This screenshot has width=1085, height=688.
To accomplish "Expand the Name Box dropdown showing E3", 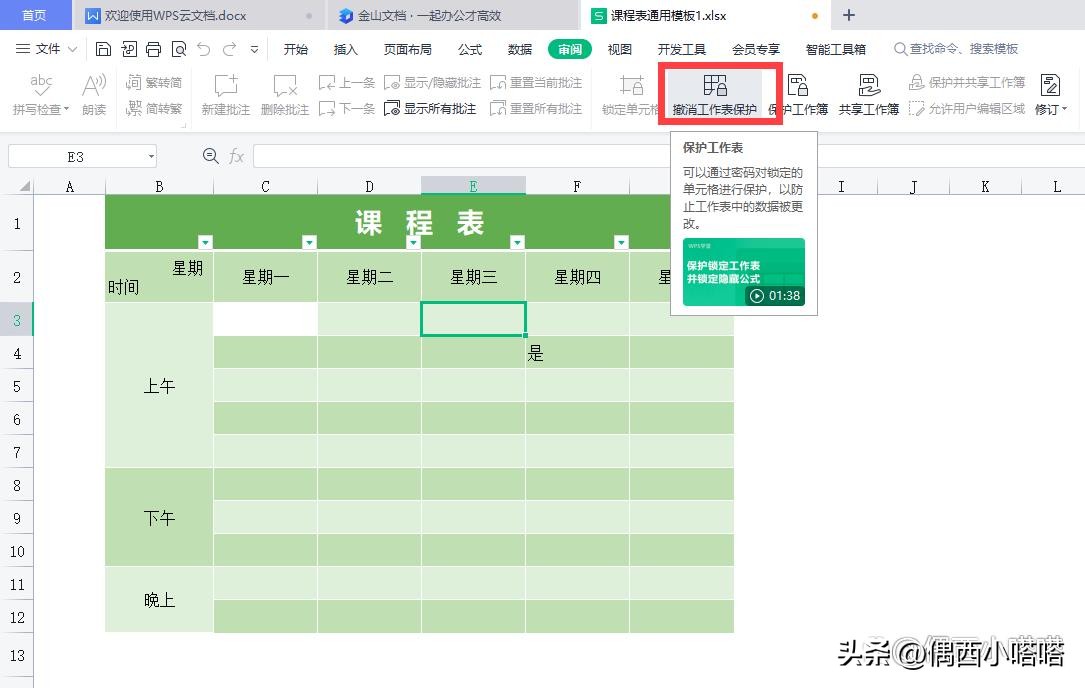I will pos(150,156).
